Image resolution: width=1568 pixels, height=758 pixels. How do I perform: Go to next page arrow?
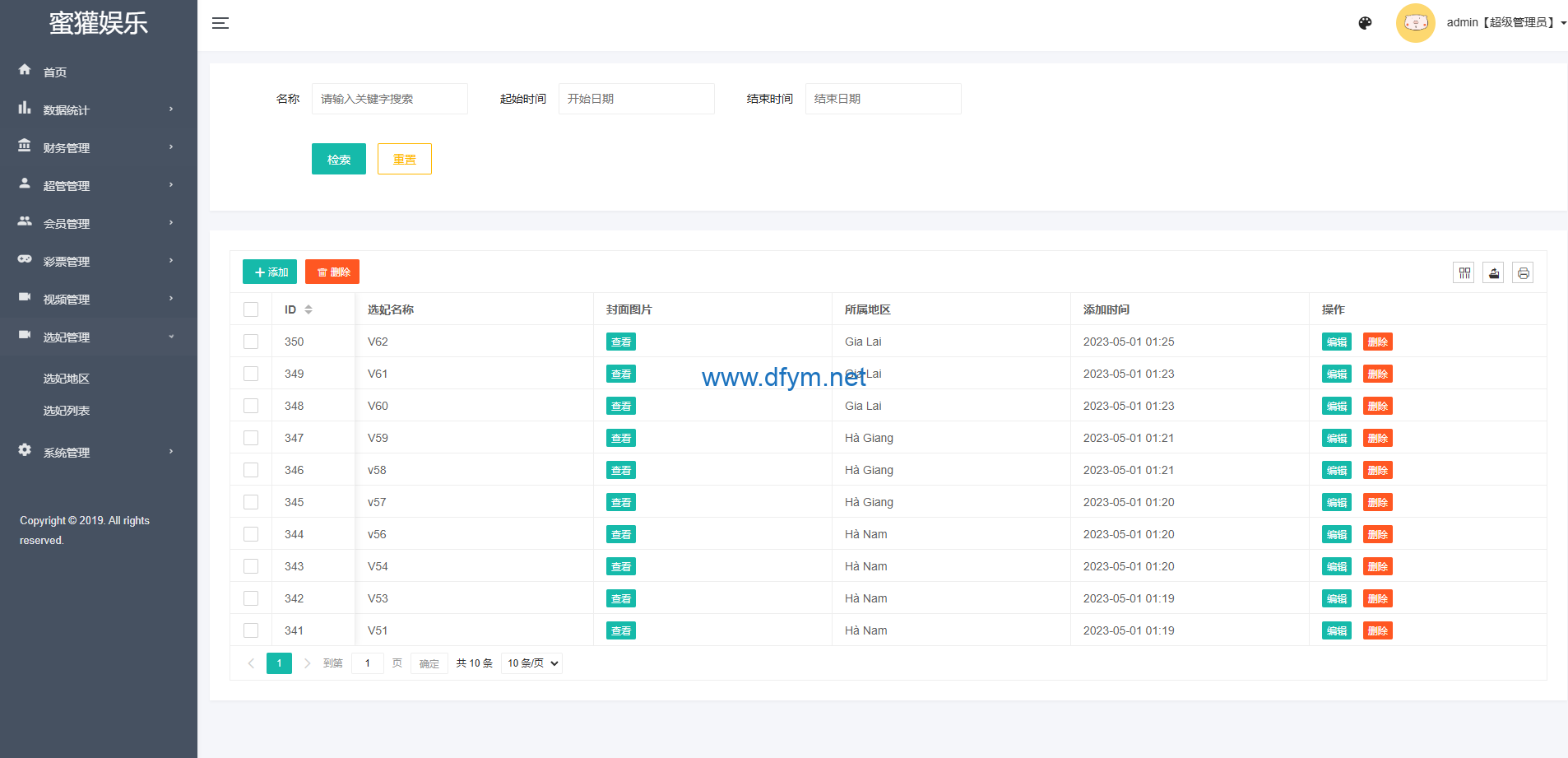pos(307,663)
